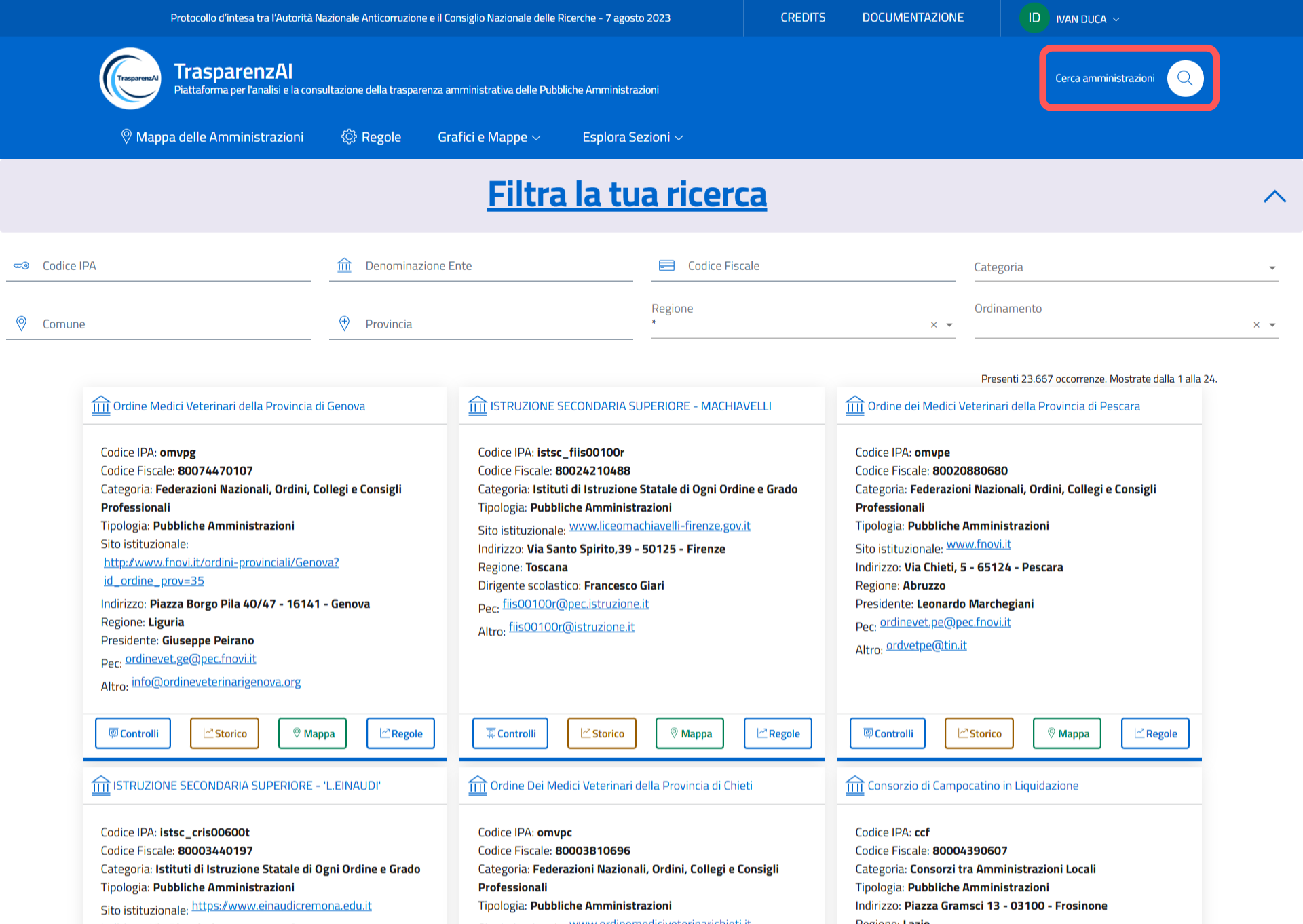Click Mappa on the MACHIAVELLI card
The image size is (1303, 924).
coord(690,733)
